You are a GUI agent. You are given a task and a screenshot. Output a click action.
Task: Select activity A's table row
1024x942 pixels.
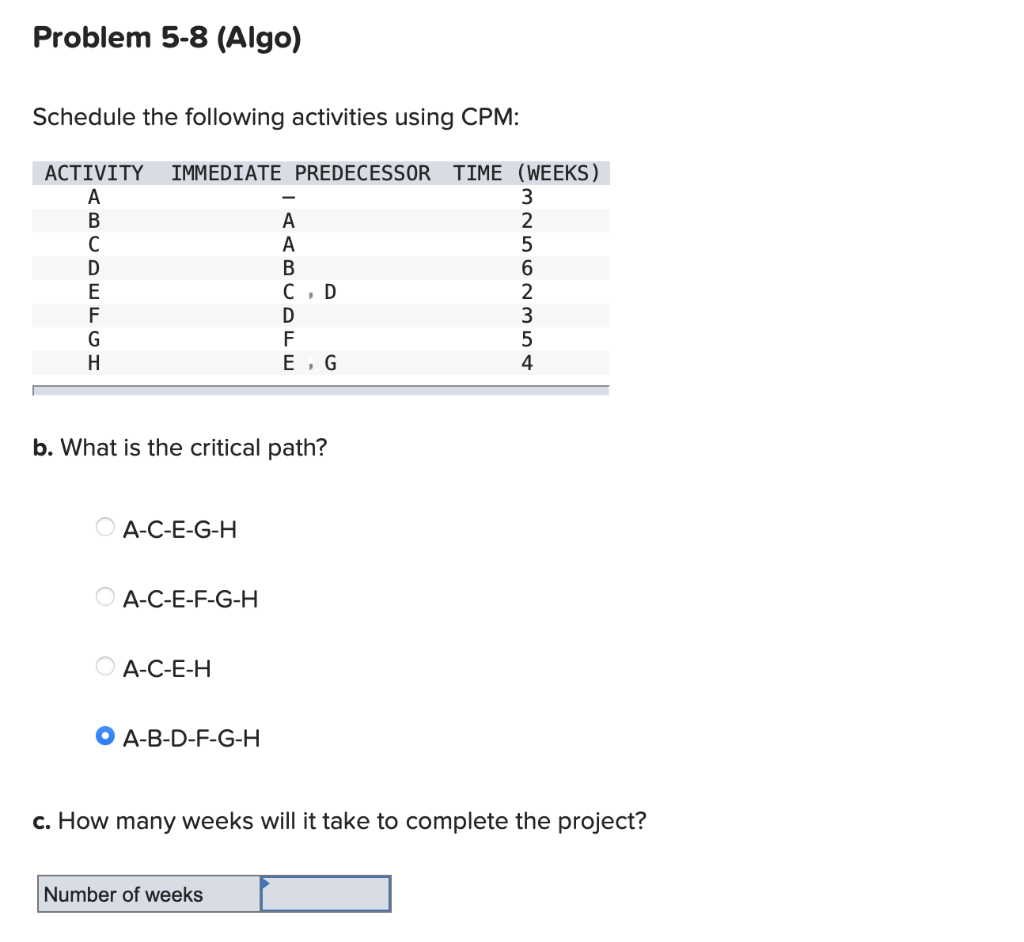300,196
